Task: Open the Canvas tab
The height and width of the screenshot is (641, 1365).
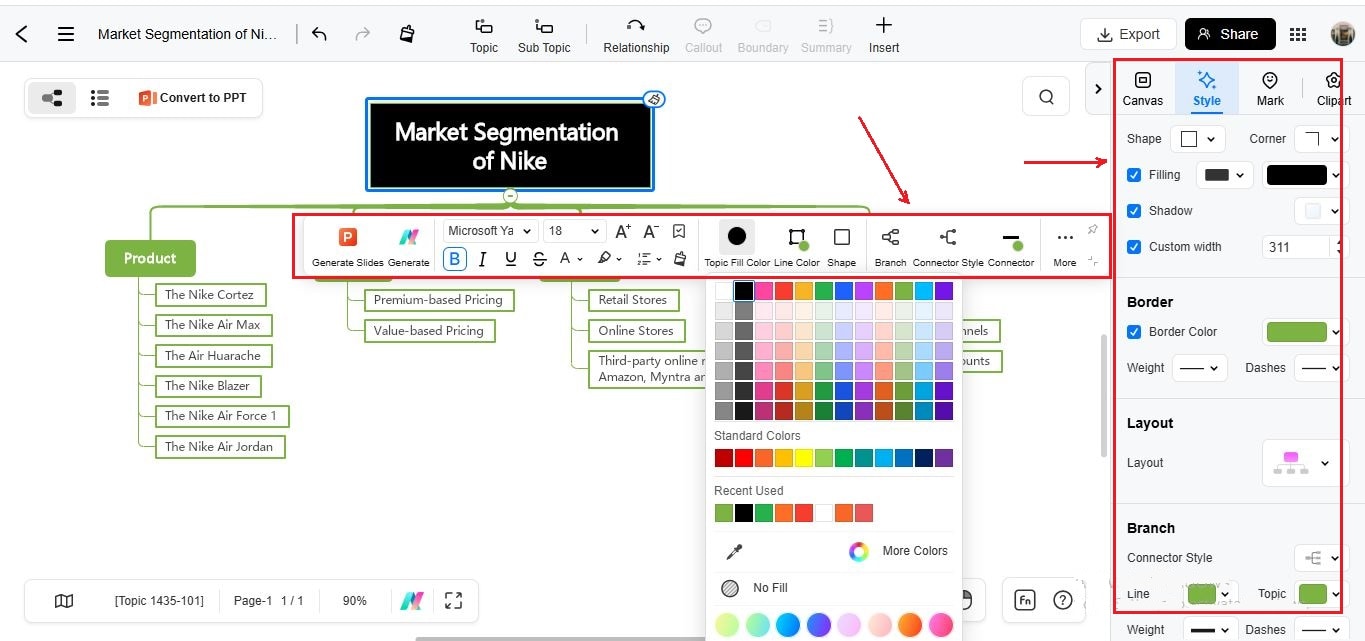Action: [x=1142, y=88]
